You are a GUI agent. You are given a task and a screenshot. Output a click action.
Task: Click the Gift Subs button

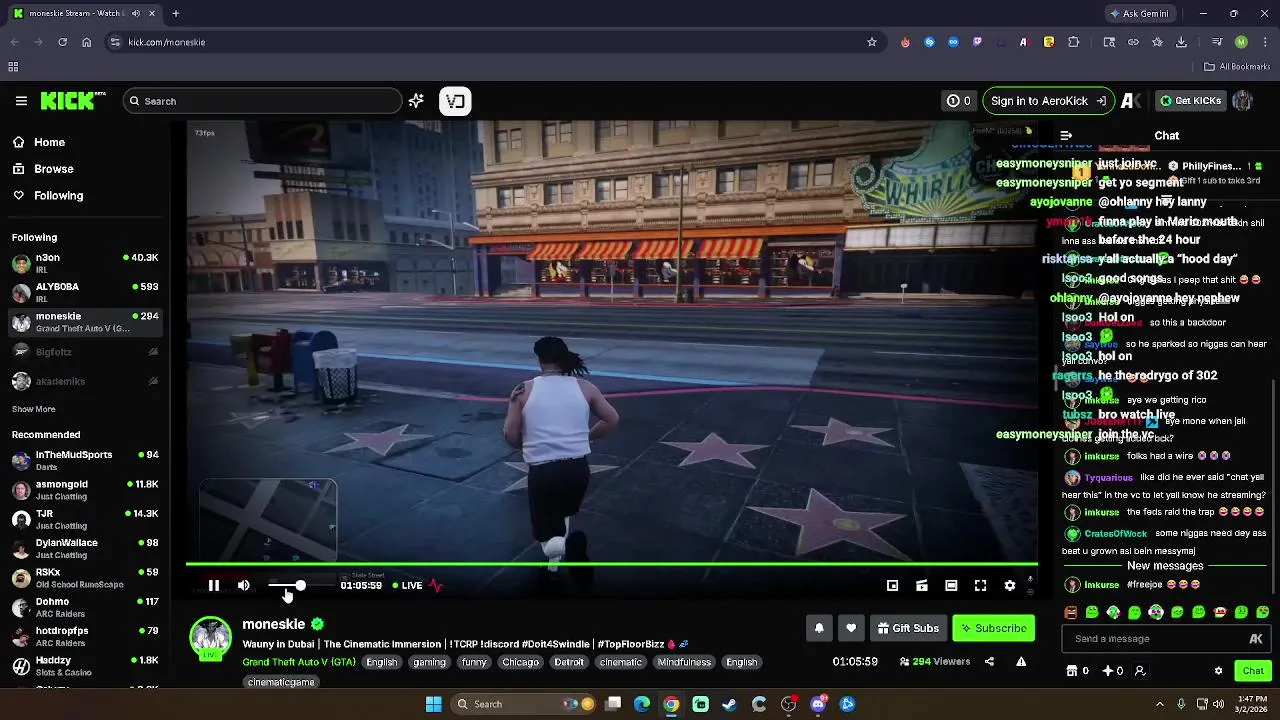point(908,628)
